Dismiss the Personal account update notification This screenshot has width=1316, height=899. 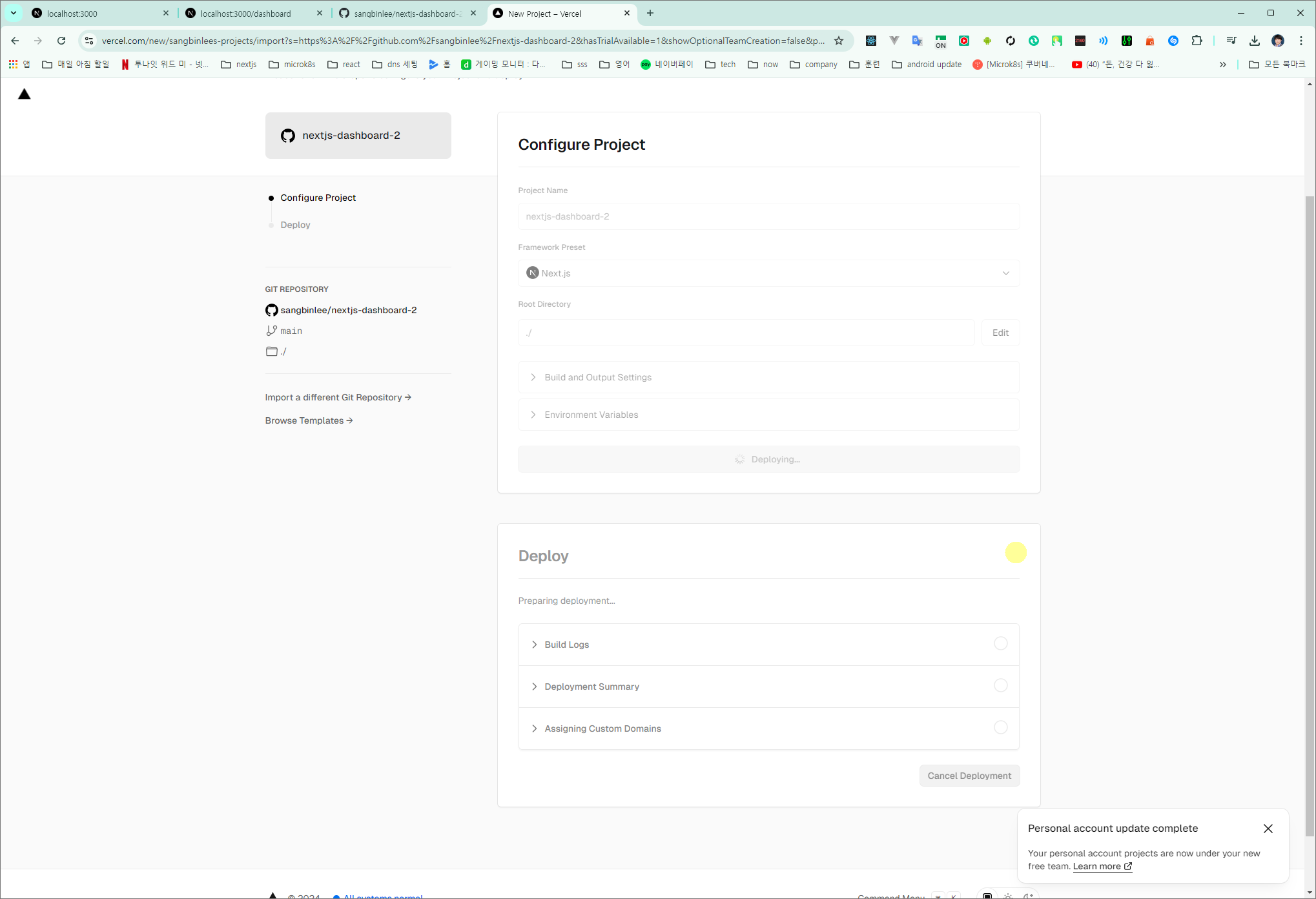pyautogui.click(x=1268, y=829)
